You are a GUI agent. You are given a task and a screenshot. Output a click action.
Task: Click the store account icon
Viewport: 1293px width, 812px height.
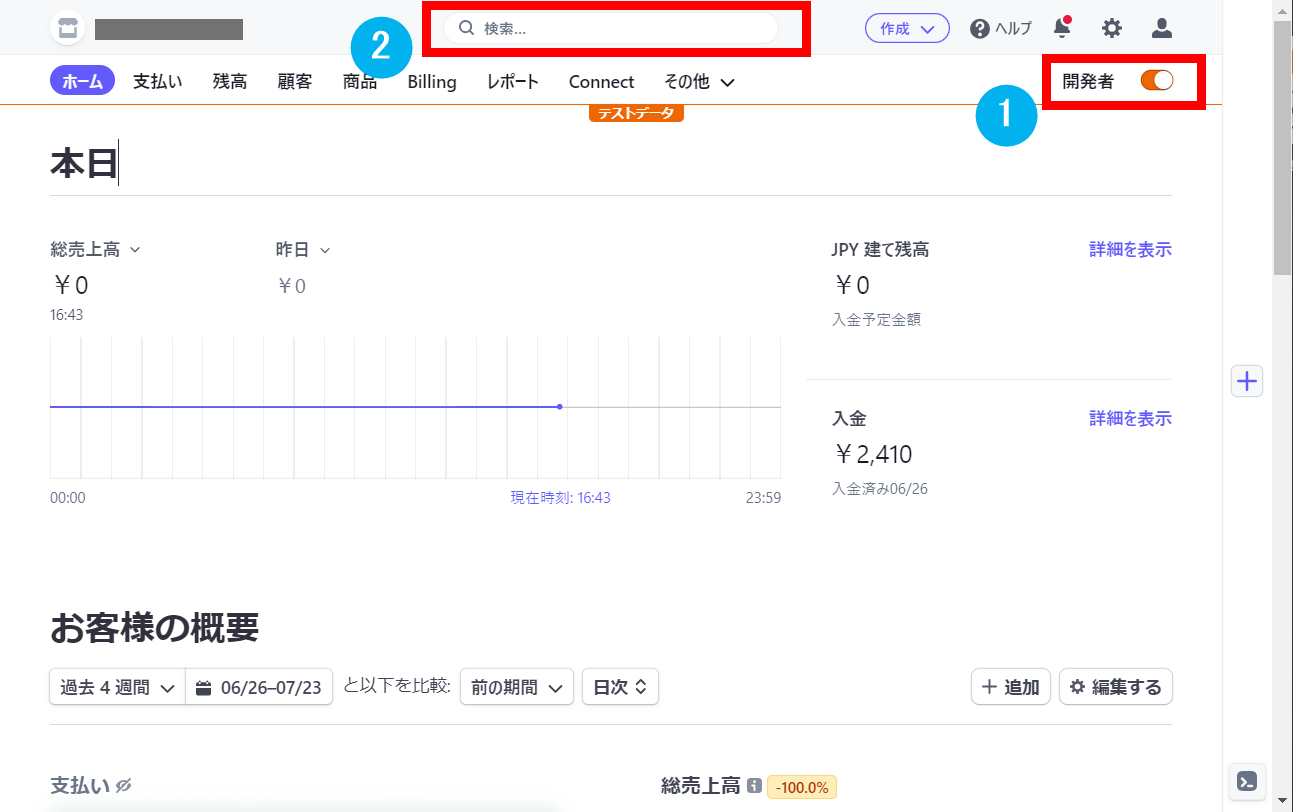click(67, 28)
